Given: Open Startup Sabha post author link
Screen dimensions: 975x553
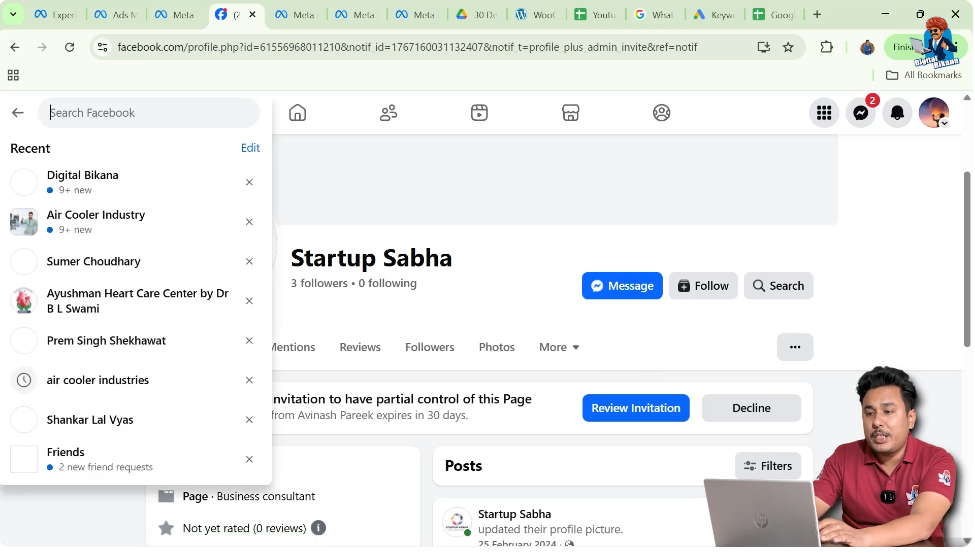Looking at the screenshot, I should pyautogui.click(x=515, y=514).
